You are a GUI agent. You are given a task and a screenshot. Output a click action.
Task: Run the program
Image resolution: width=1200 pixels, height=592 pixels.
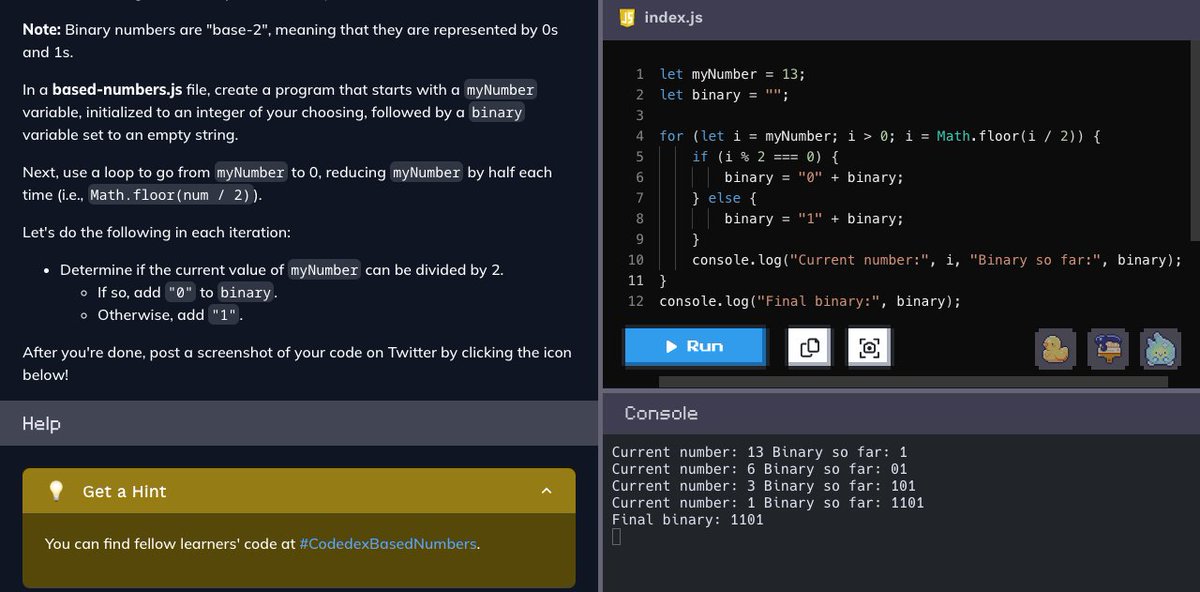tap(694, 347)
